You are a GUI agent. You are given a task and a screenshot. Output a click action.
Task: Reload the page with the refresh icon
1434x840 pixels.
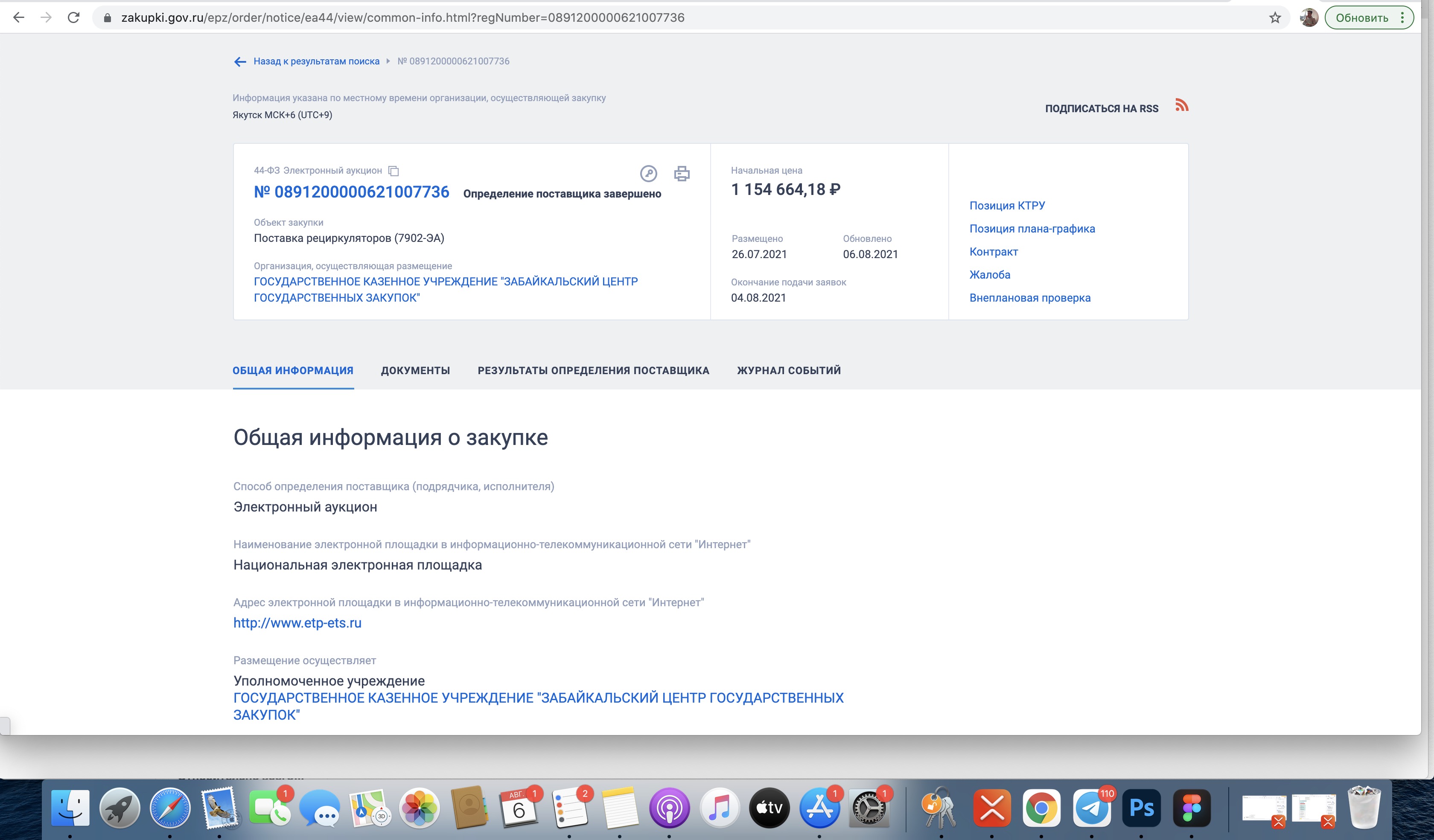pos(73,17)
